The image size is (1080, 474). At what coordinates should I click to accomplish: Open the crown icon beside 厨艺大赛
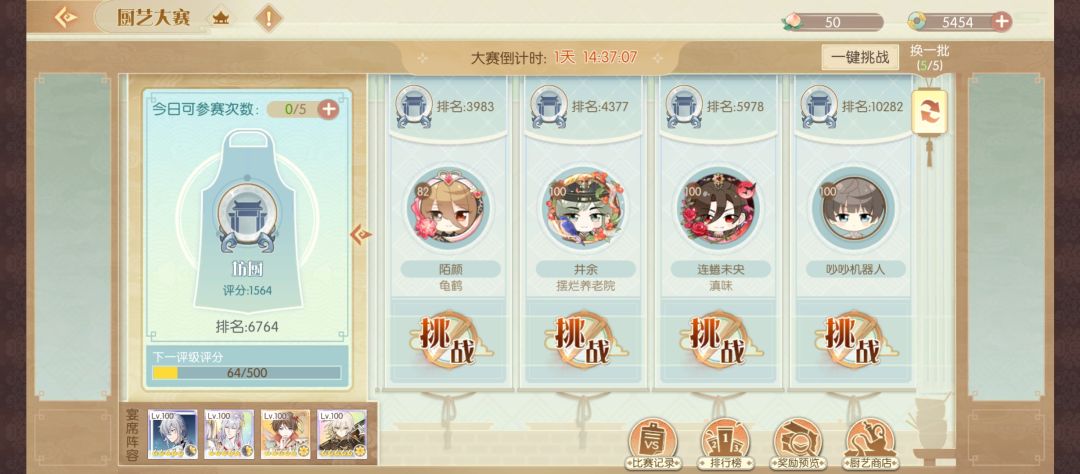pyautogui.click(x=221, y=18)
